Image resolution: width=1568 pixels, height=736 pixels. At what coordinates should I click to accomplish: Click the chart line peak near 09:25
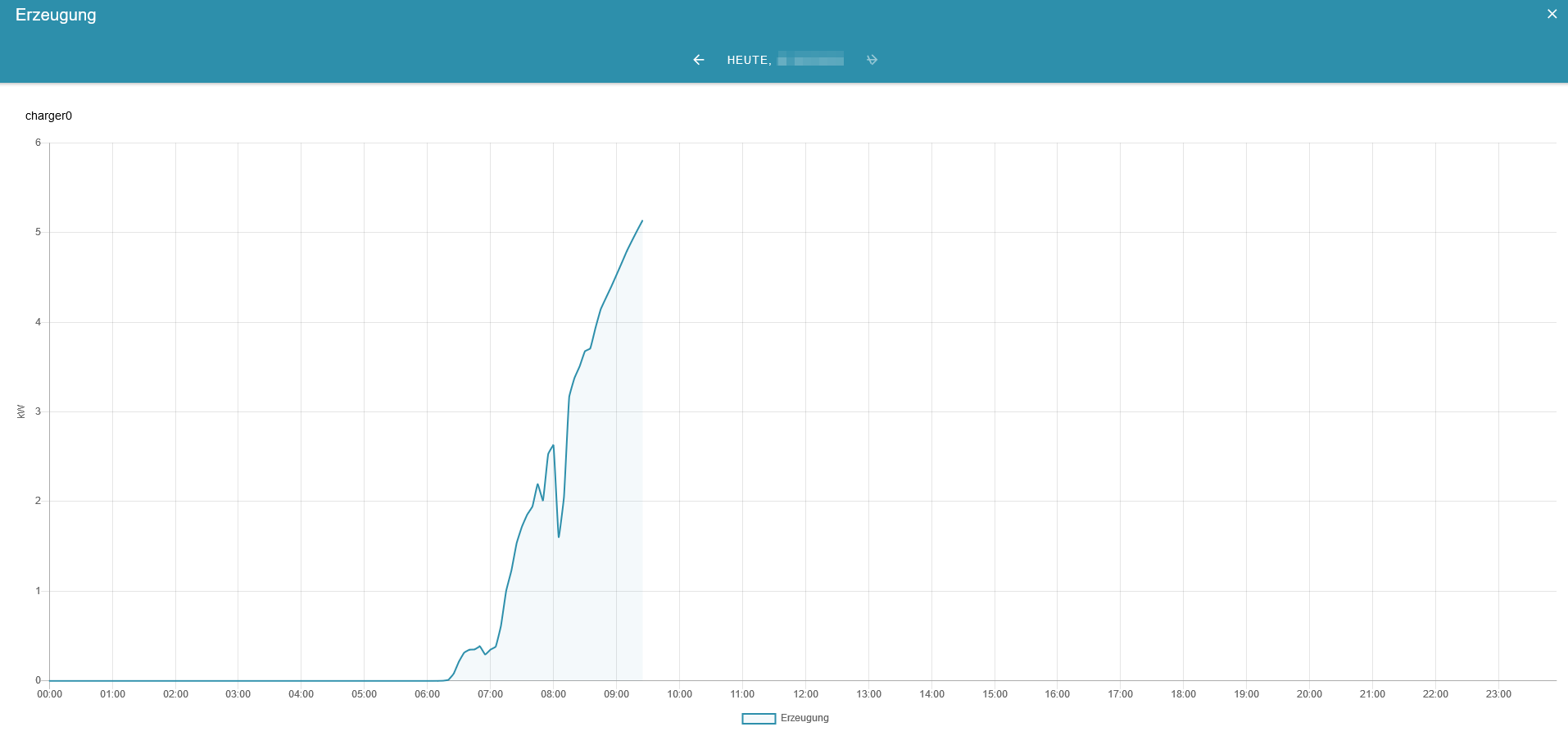(641, 221)
